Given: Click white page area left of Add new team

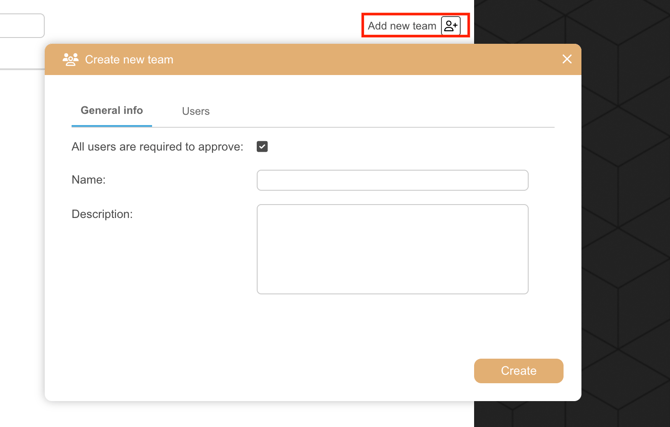Looking at the screenshot, I should [200, 25].
